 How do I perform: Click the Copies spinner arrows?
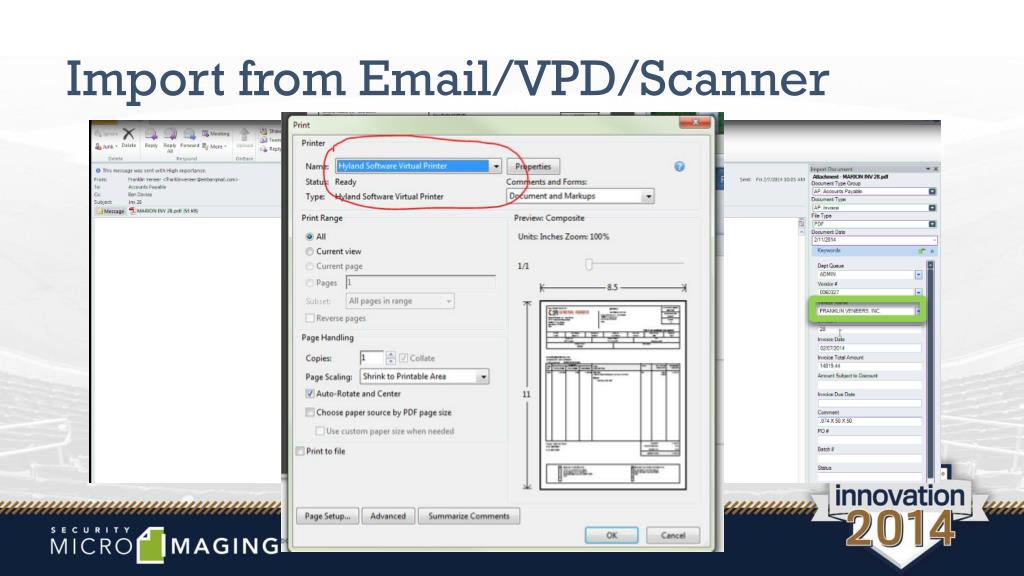(391, 358)
